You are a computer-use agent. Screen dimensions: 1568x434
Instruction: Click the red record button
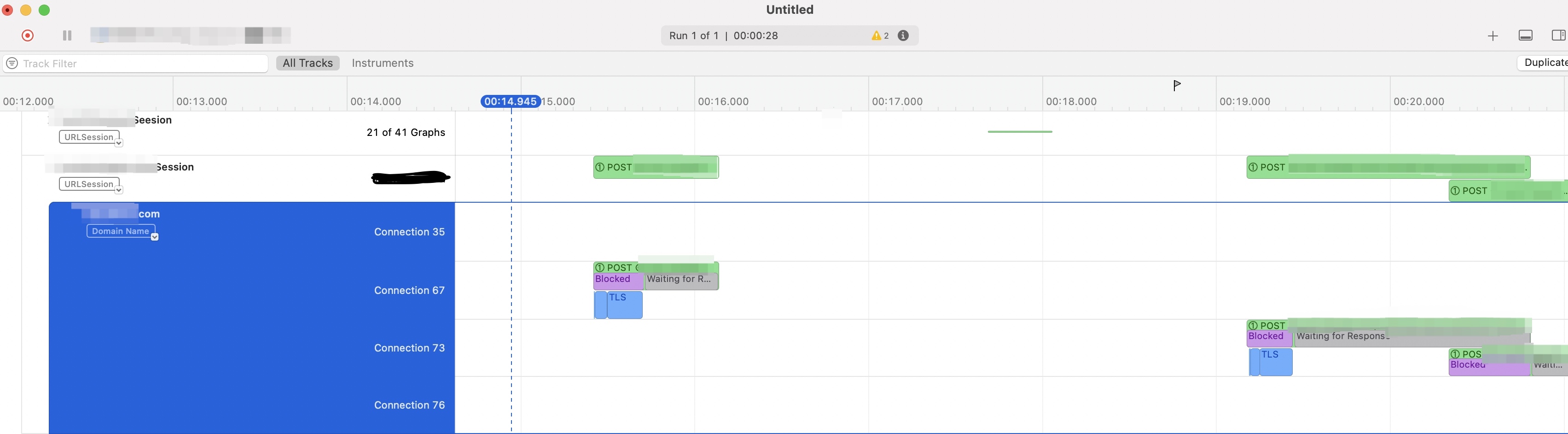pos(27,35)
